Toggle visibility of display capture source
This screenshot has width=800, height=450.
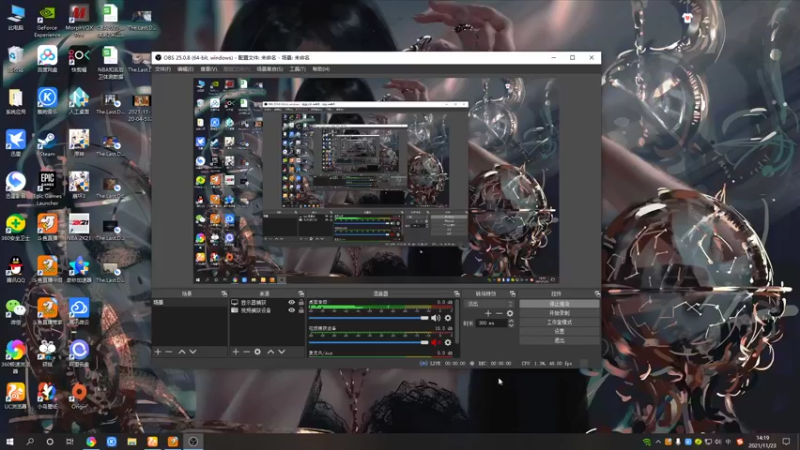[291, 303]
